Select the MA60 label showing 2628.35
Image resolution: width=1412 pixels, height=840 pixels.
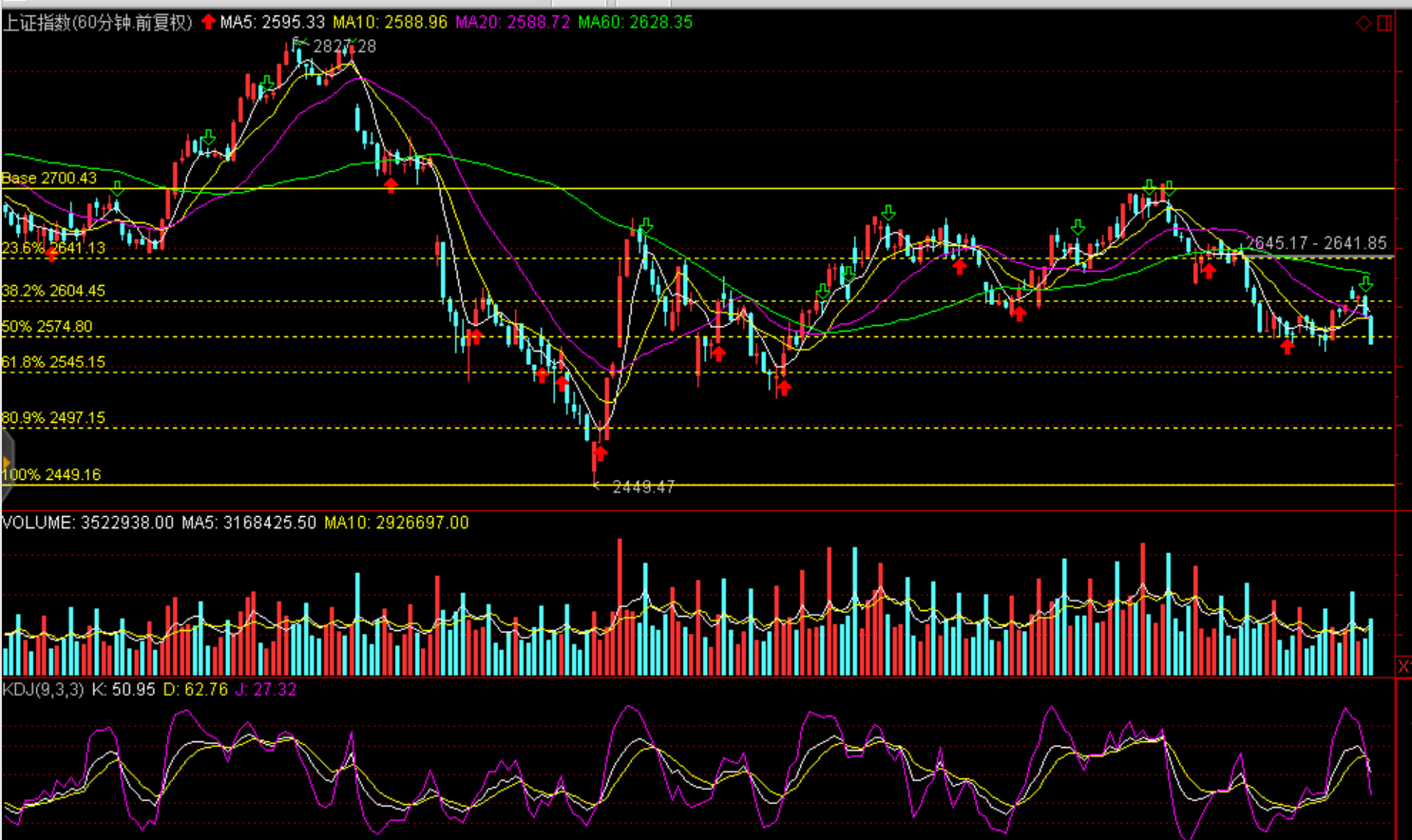click(x=635, y=22)
